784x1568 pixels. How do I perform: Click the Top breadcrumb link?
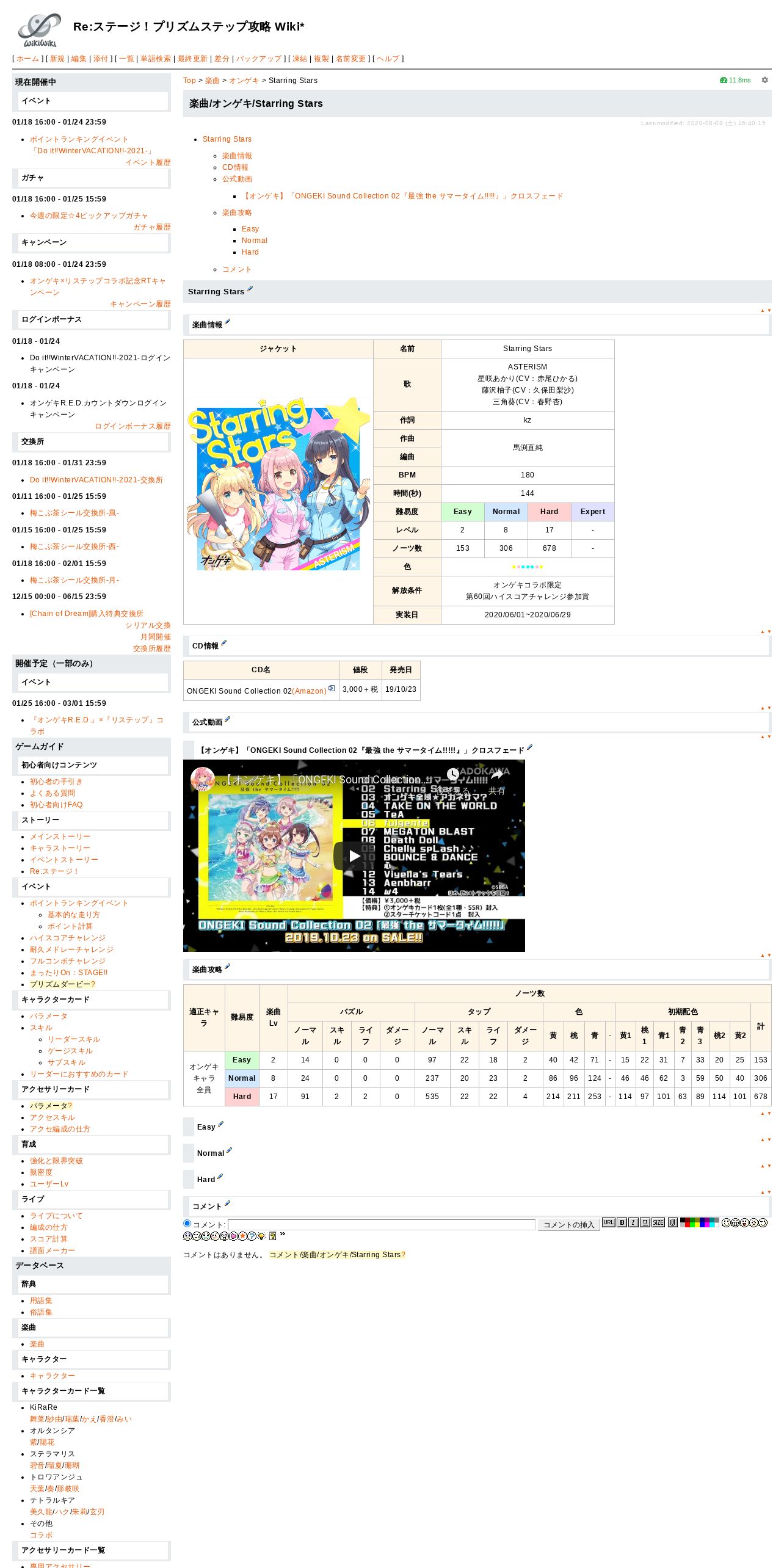[x=189, y=81]
